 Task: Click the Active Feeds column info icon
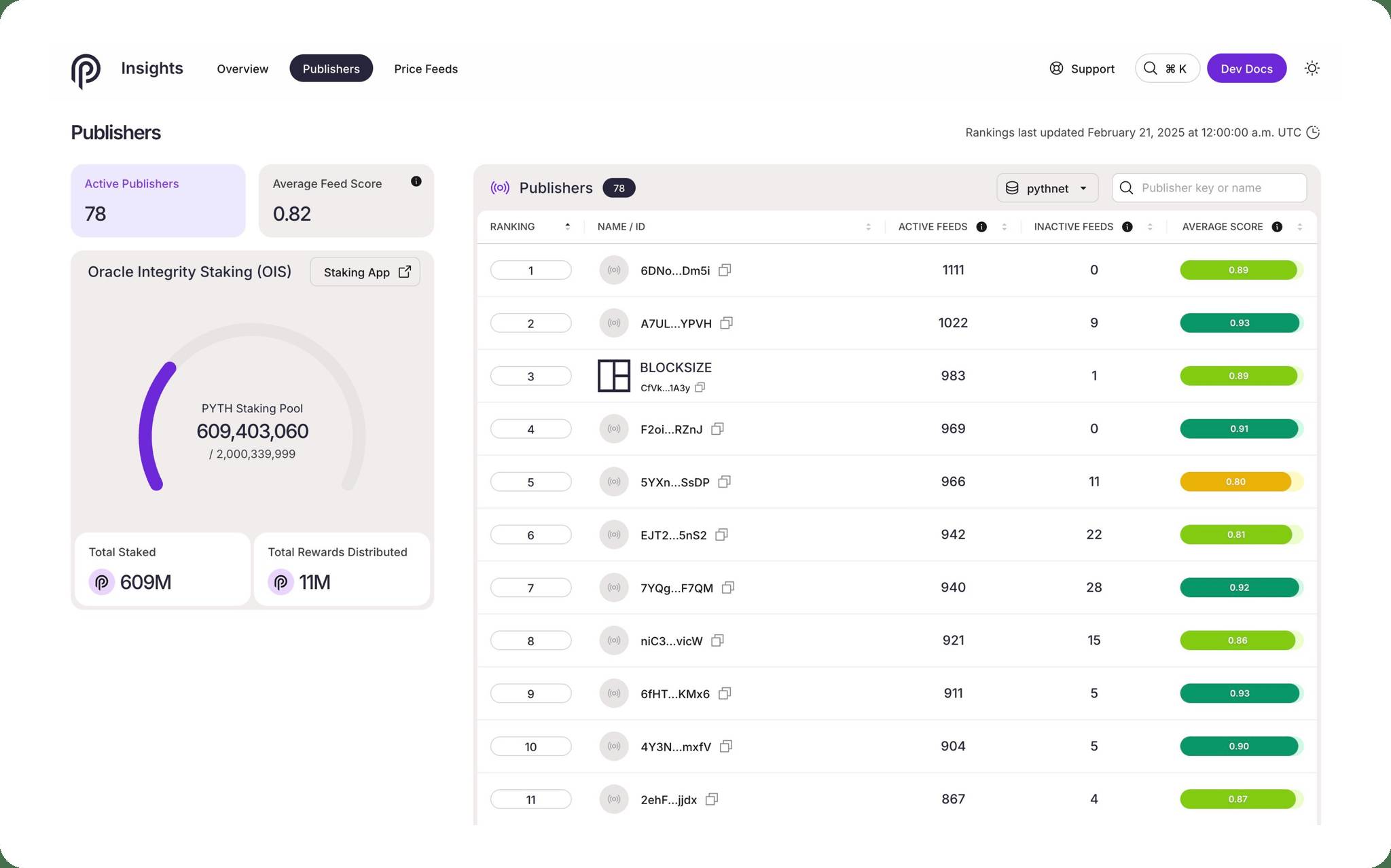pos(981,227)
